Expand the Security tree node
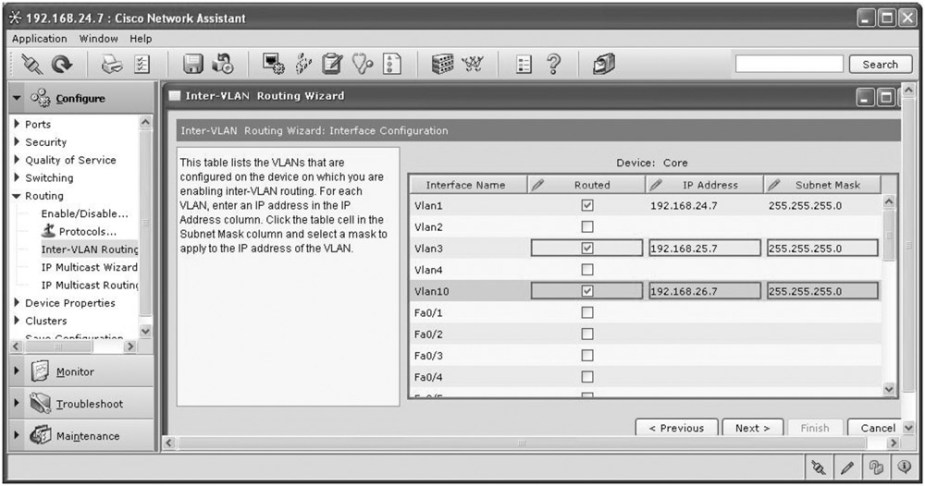 17,142
